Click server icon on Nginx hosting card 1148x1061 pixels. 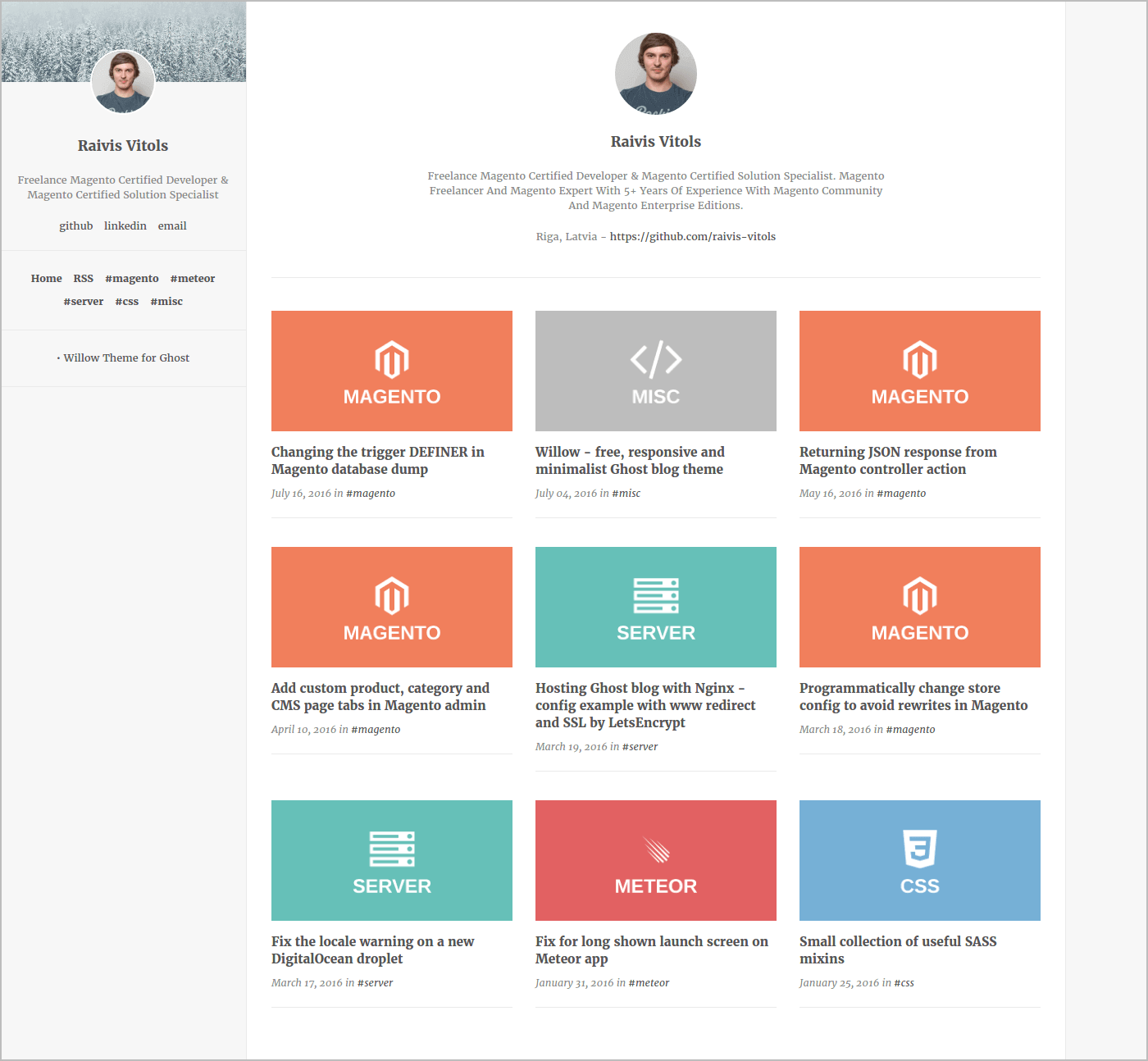[x=656, y=596]
